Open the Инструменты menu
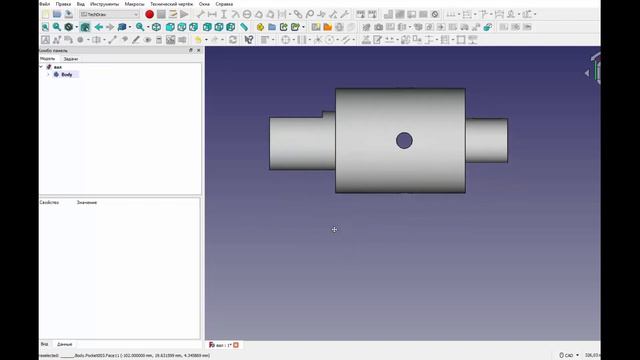The height and width of the screenshot is (360, 640). pos(104,4)
